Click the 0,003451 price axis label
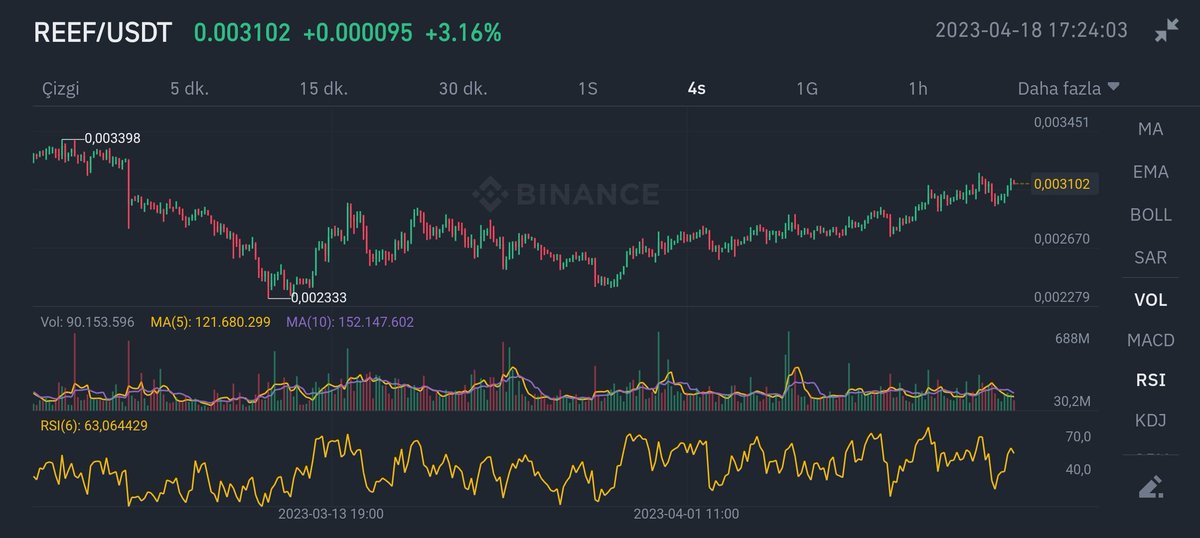 [x=1061, y=122]
